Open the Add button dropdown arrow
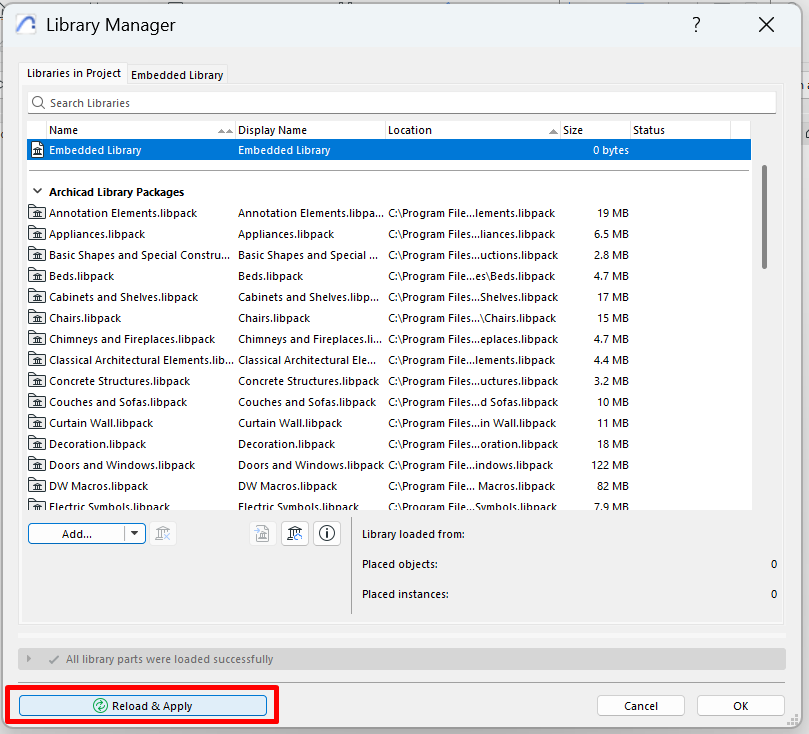The image size is (809, 734). (x=133, y=533)
